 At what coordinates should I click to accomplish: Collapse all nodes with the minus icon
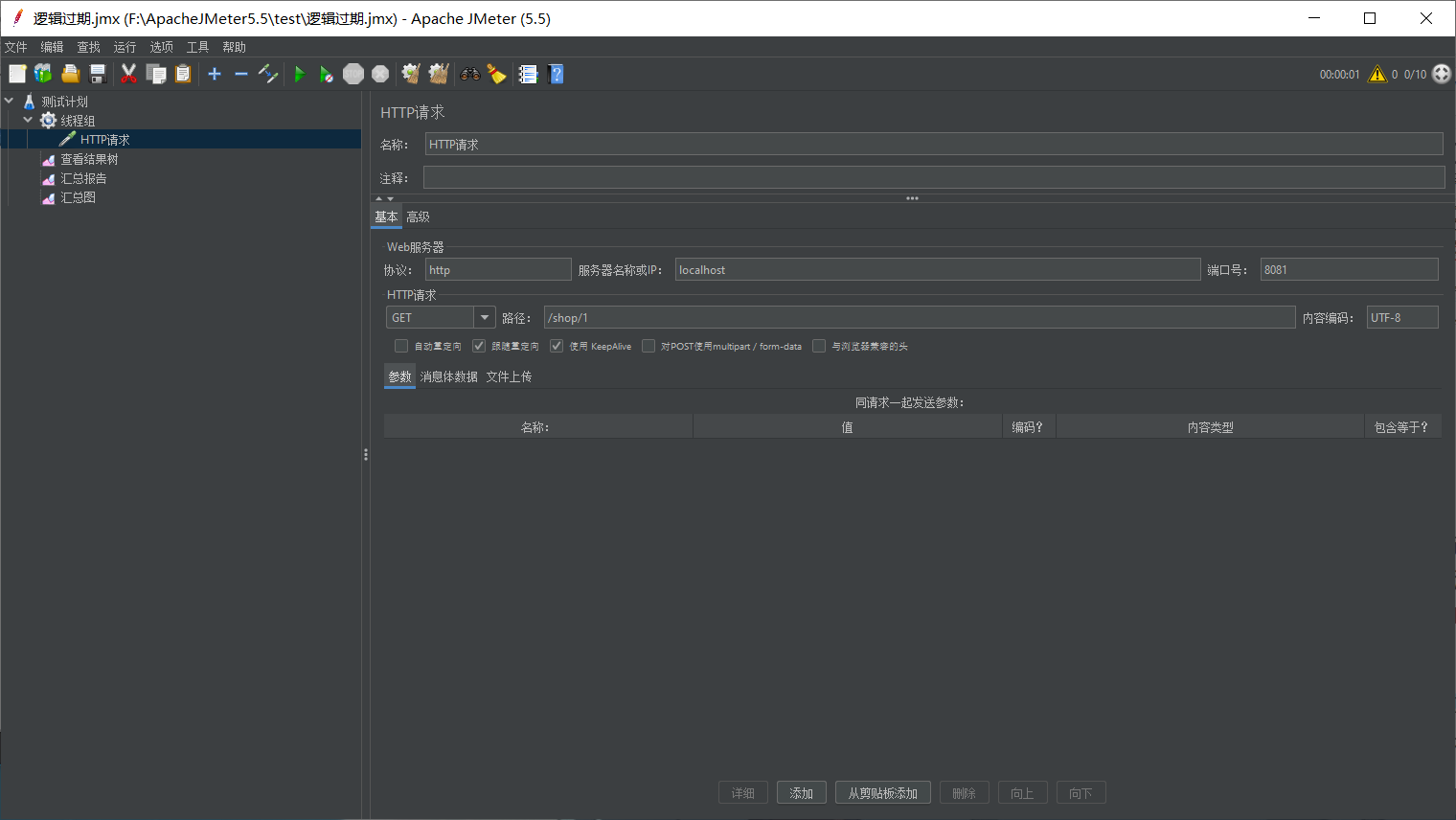241,74
